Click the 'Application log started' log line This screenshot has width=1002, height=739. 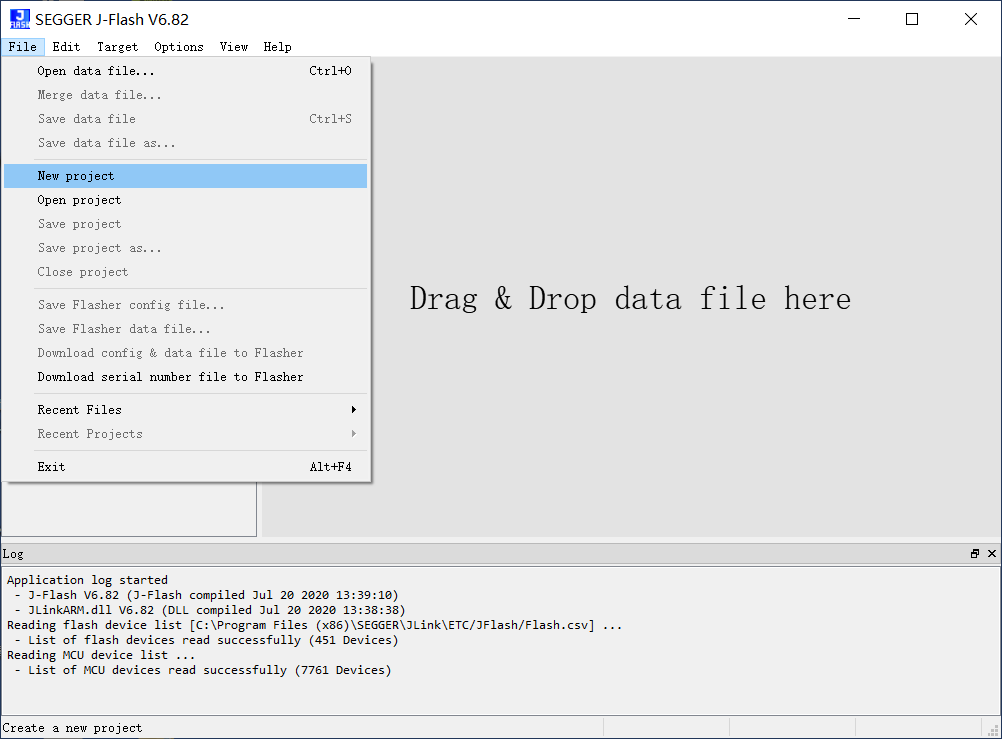pyautogui.click(x=88, y=580)
